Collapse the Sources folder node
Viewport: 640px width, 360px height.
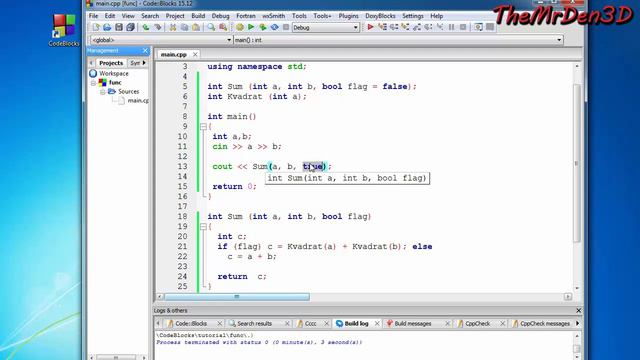(x=103, y=92)
